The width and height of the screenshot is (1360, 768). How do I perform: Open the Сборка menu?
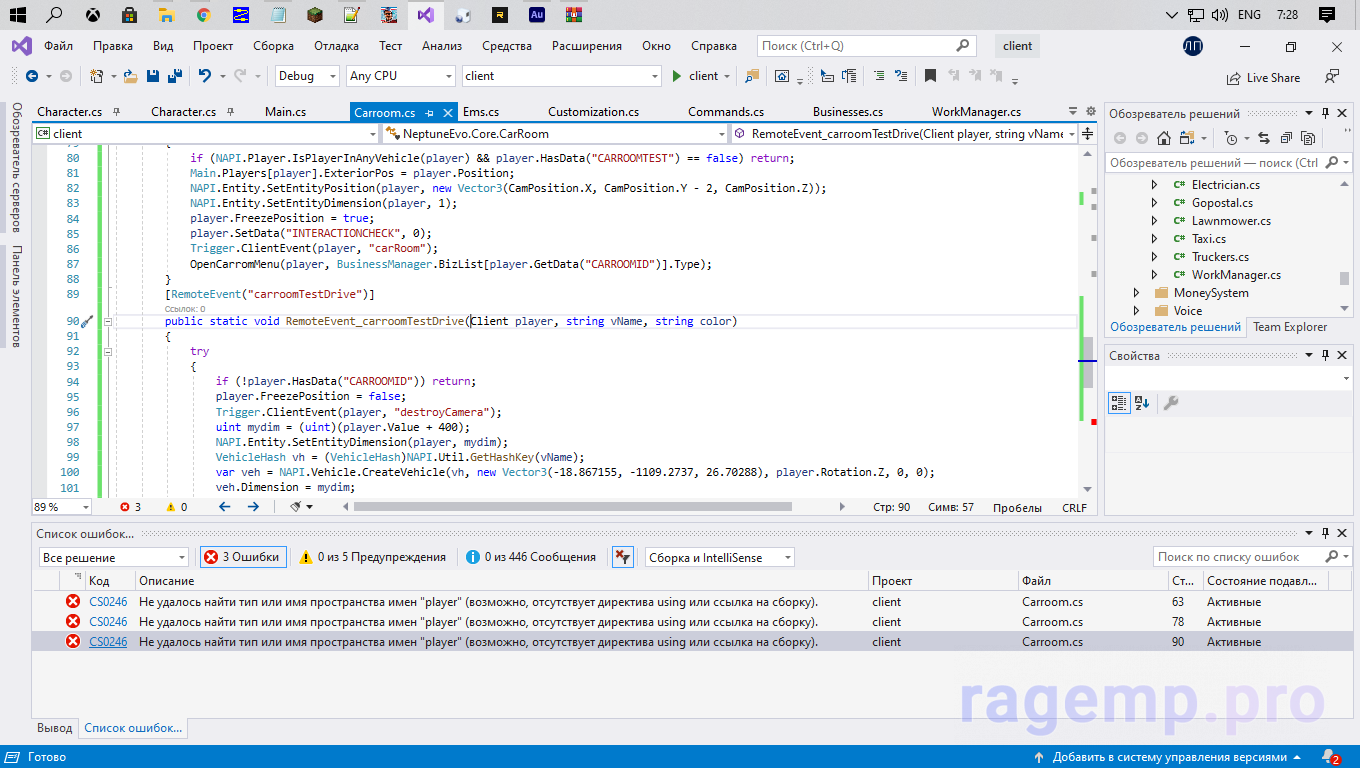(273, 46)
